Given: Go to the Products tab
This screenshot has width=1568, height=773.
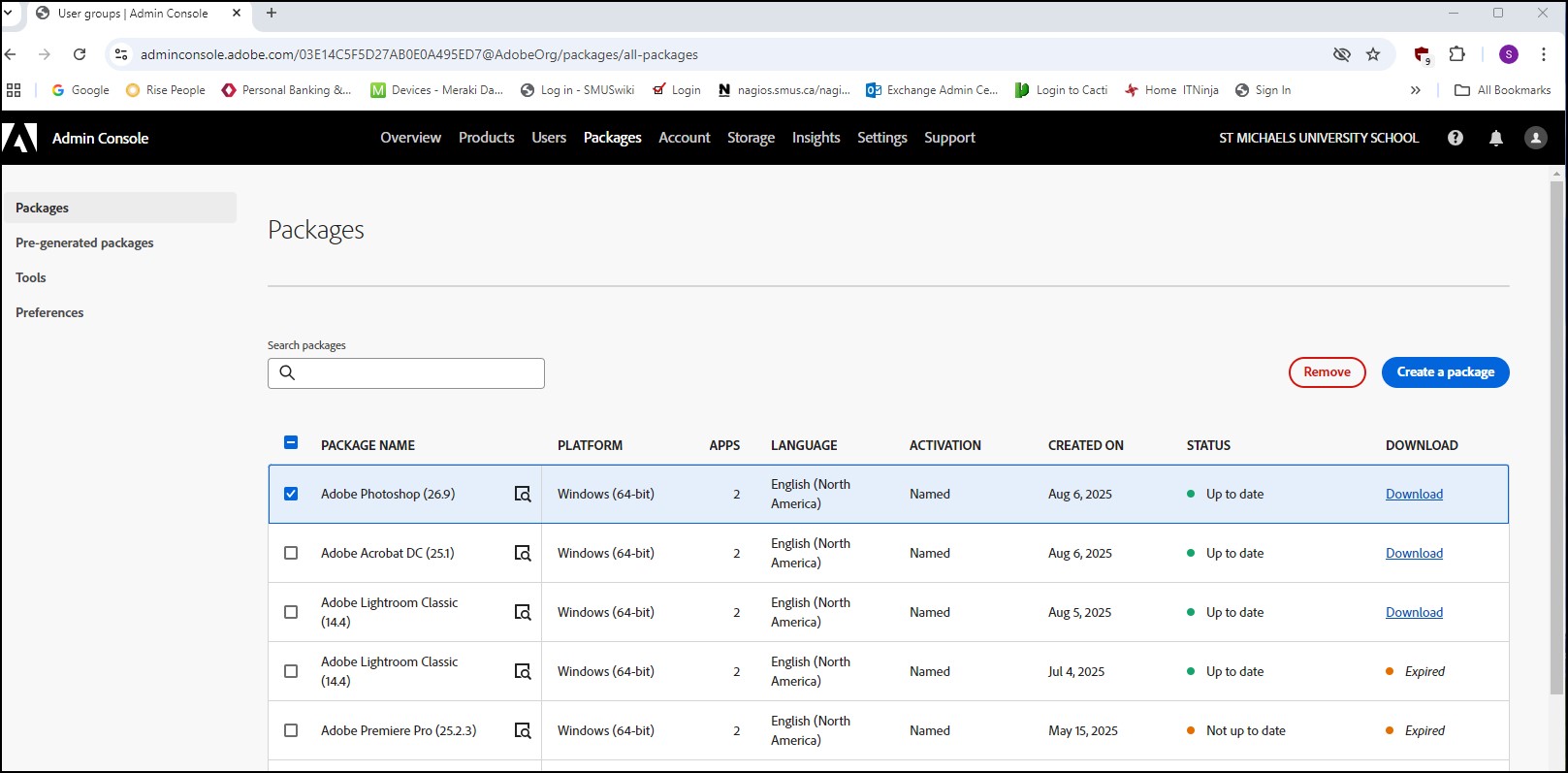Looking at the screenshot, I should point(486,138).
